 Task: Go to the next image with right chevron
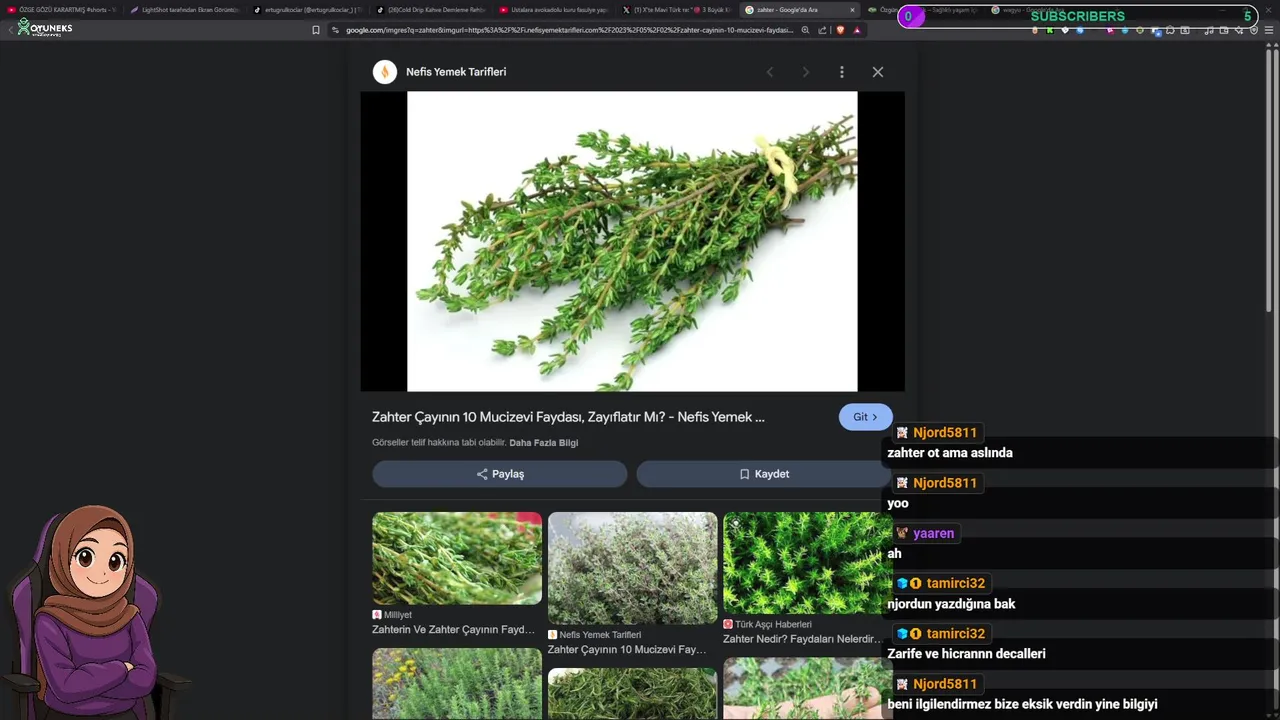coord(806,72)
